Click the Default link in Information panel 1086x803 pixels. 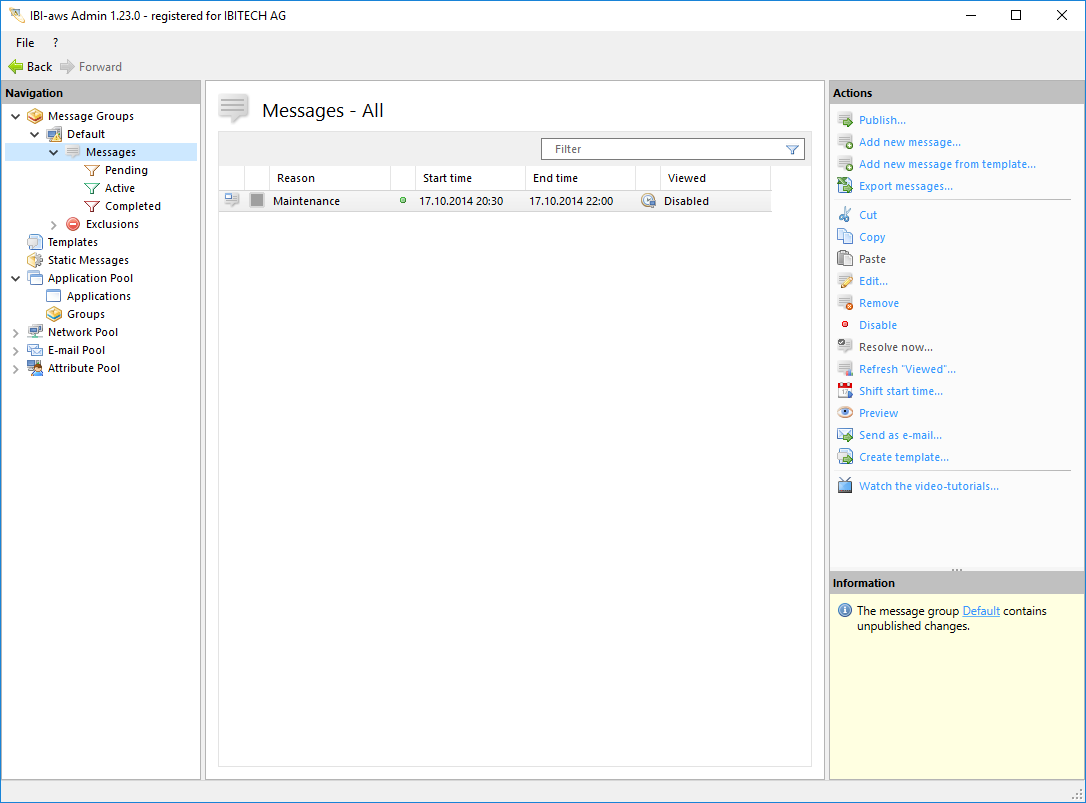coord(981,611)
